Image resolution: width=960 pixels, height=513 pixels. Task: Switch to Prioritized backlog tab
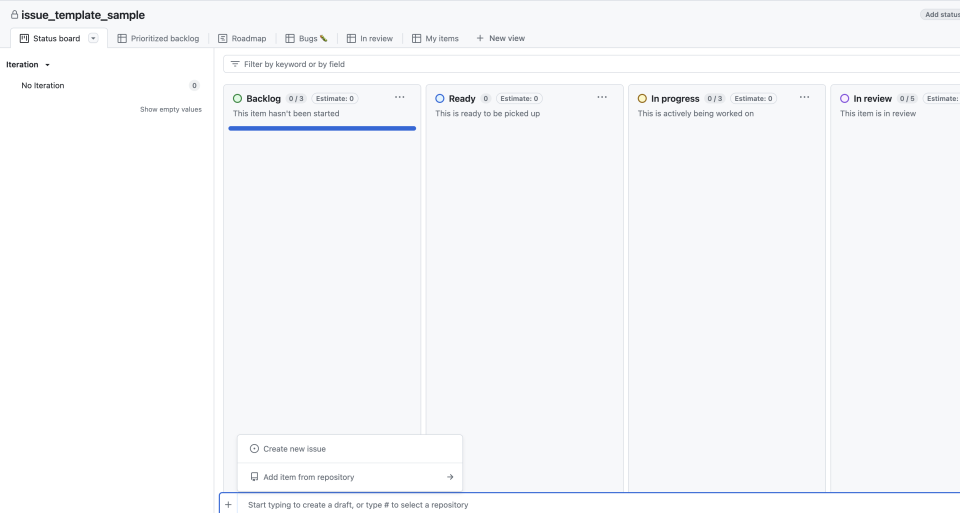pyautogui.click(x=158, y=39)
